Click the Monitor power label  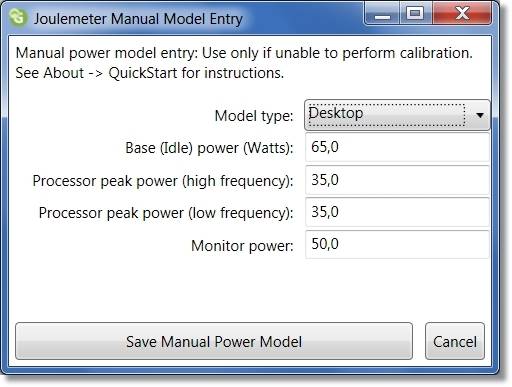242,246
